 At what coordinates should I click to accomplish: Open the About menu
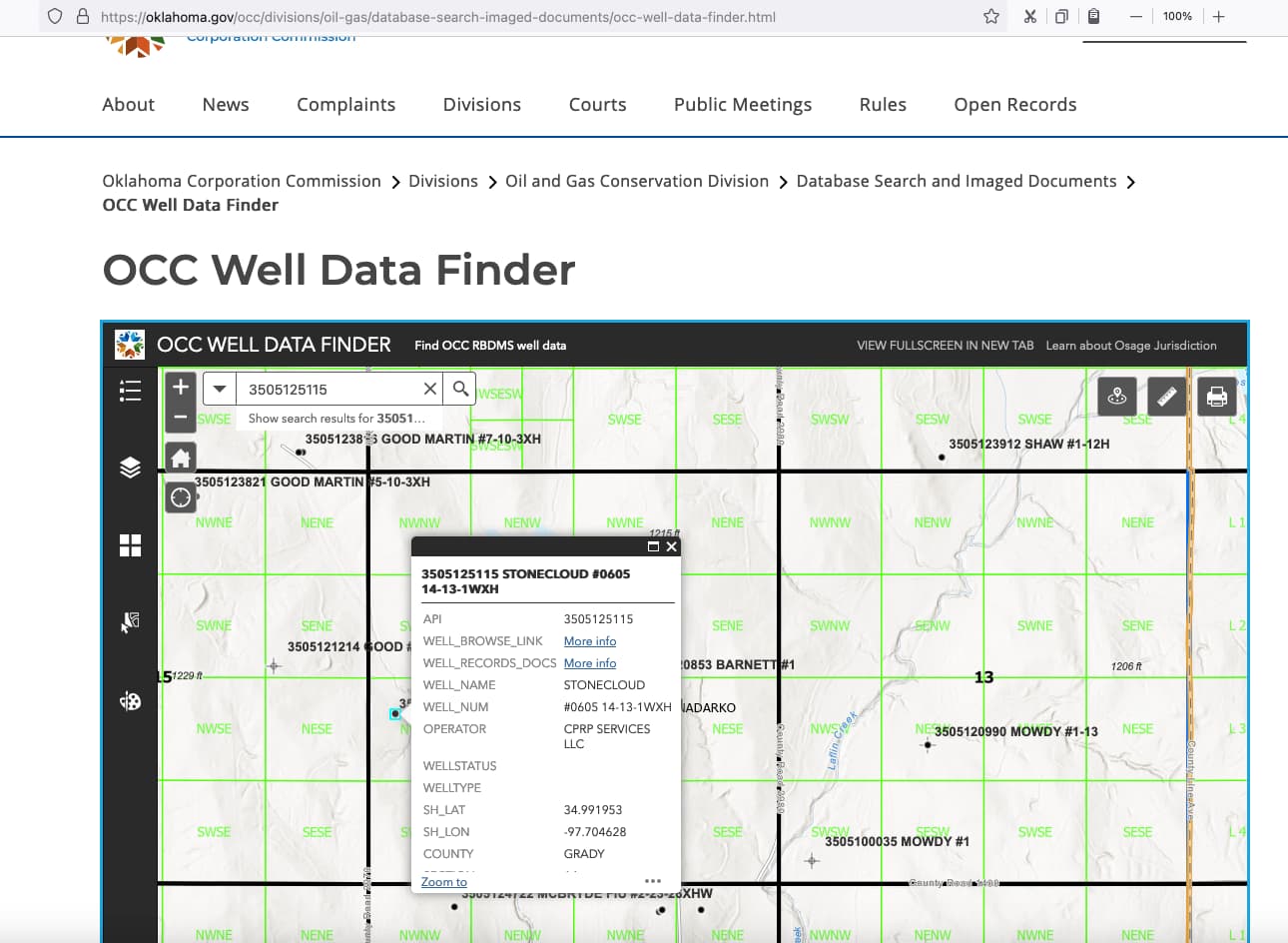[x=129, y=105]
